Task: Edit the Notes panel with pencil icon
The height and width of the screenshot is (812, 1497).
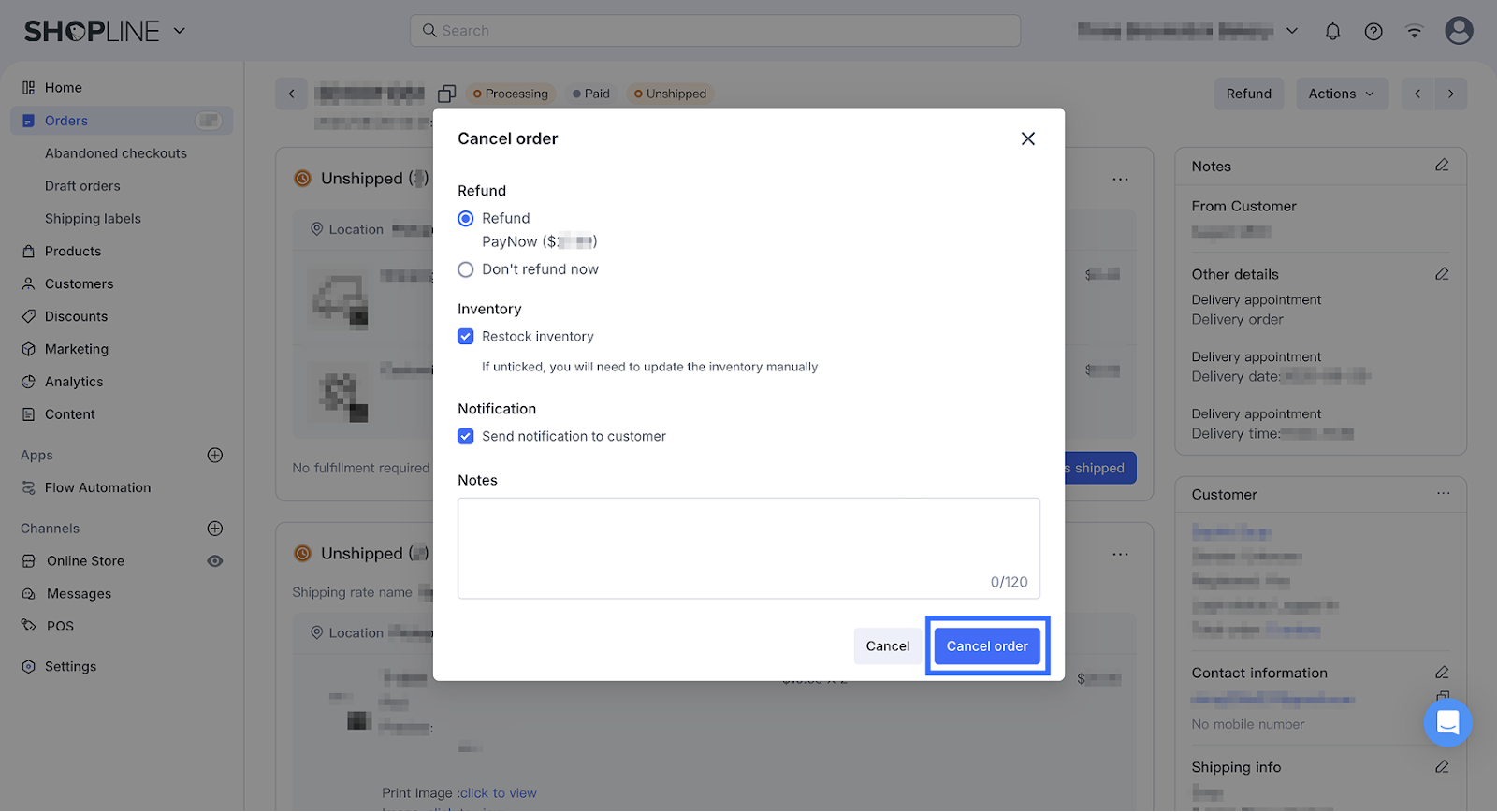Action: pyautogui.click(x=1442, y=166)
